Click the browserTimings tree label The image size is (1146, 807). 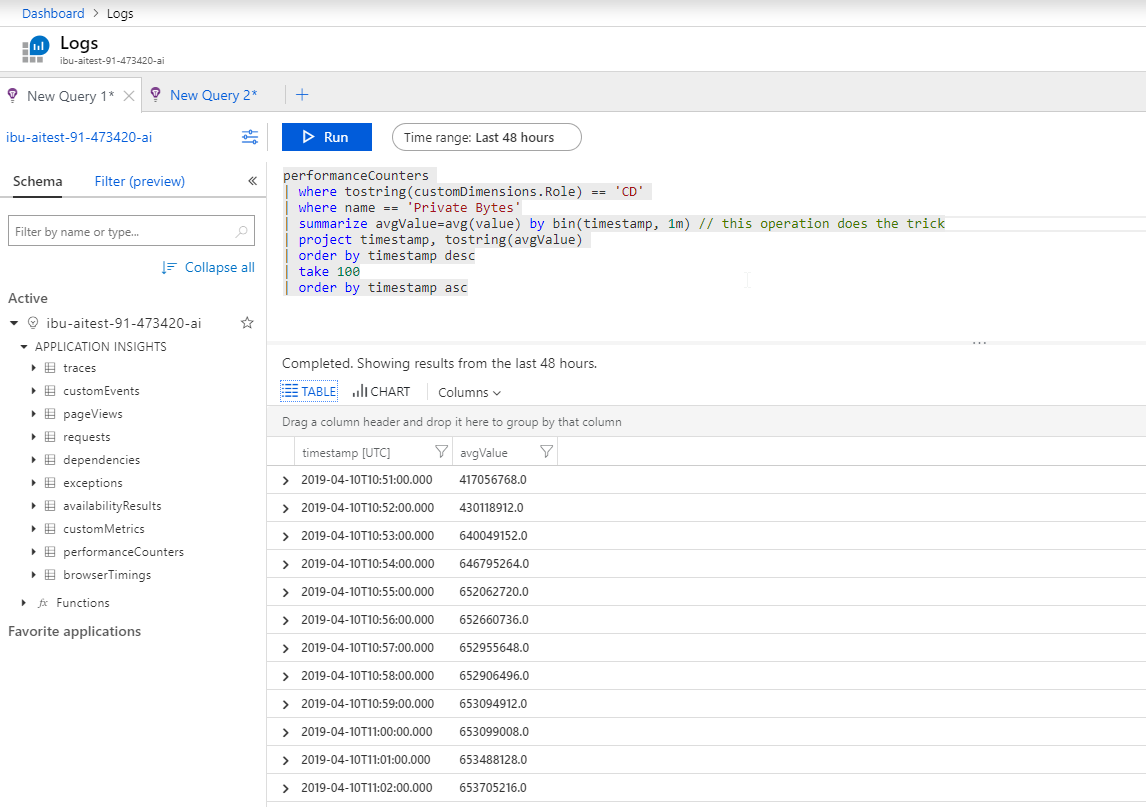point(107,575)
